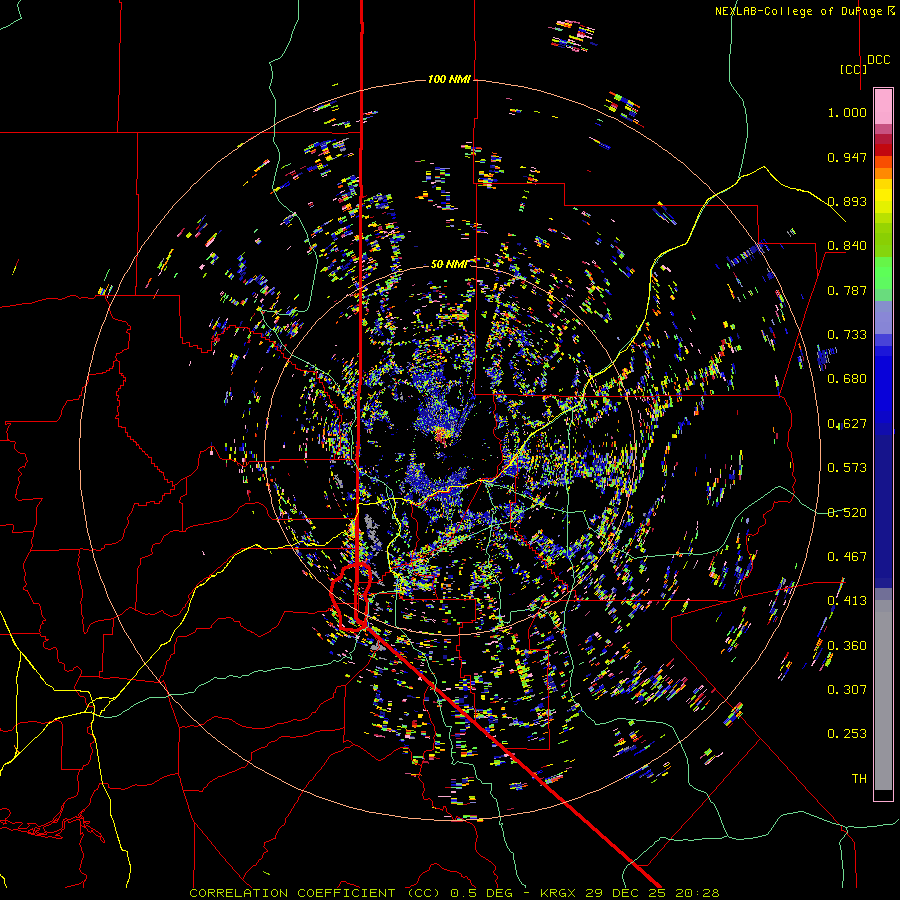Click the 0.947 legend value
This screenshot has width=900, height=900.
click(847, 157)
